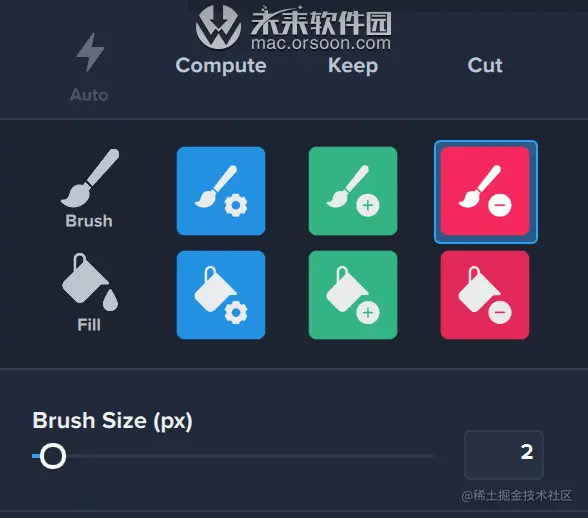Screen dimensions: 588x518
Task: Click the Brush label text
Action: [x=89, y=221]
